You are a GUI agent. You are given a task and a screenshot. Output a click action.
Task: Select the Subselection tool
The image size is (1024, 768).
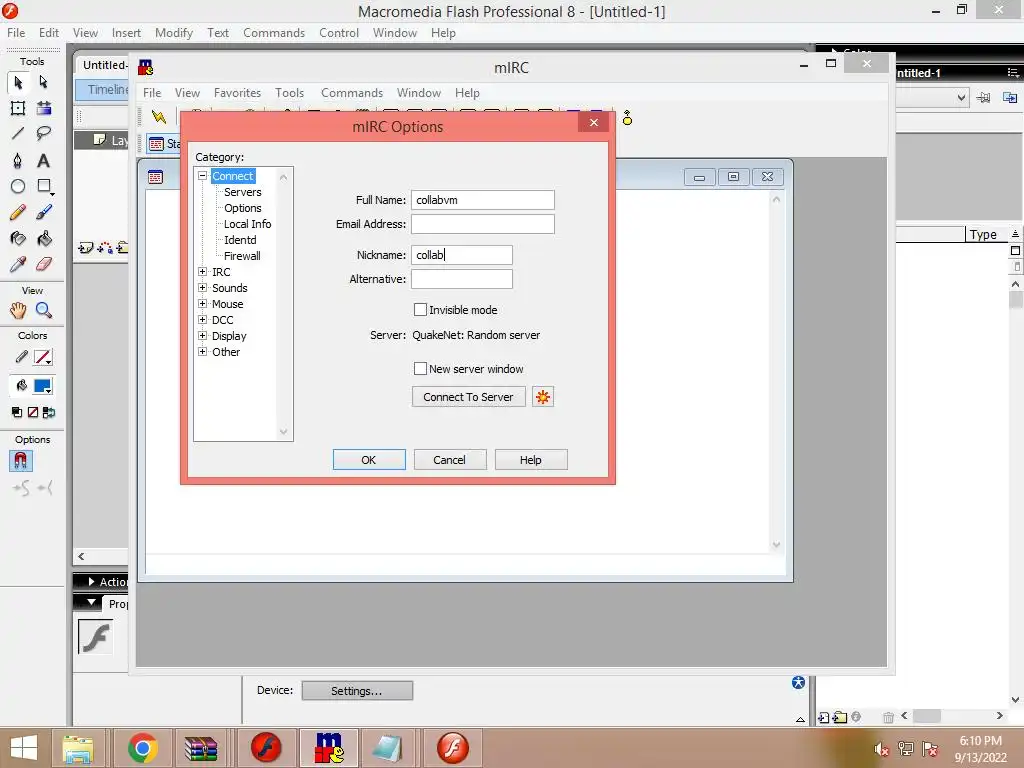click(43, 82)
